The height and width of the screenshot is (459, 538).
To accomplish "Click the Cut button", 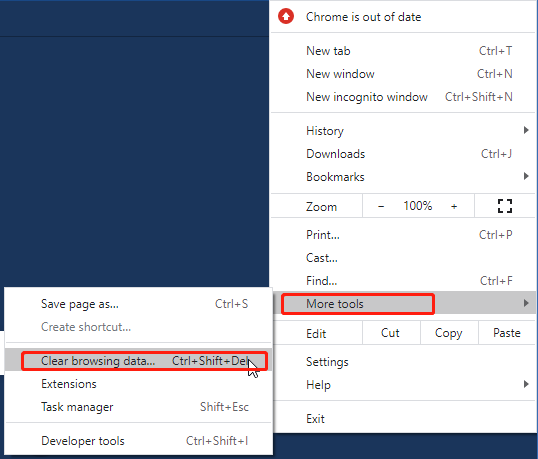I will point(391,333).
